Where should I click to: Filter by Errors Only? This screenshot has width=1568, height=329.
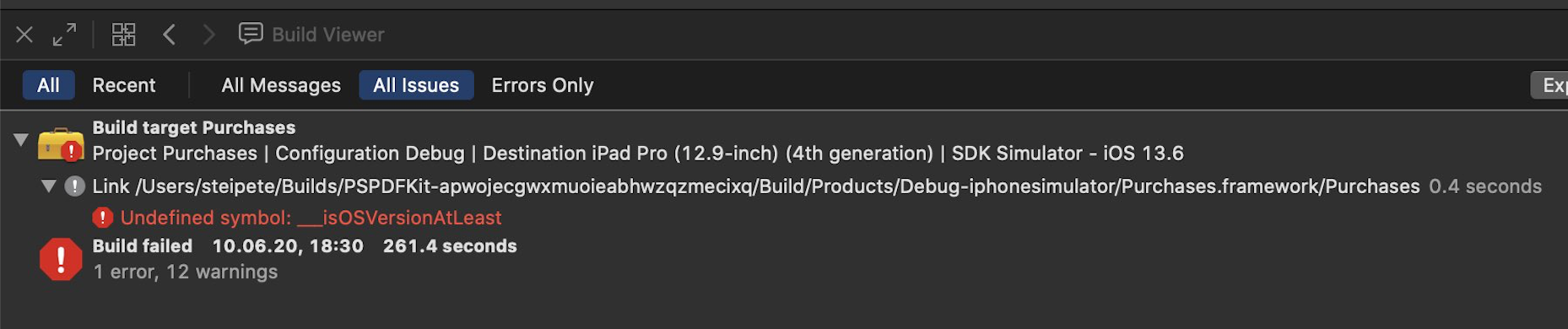pyautogui.click(x=543, y=85)
